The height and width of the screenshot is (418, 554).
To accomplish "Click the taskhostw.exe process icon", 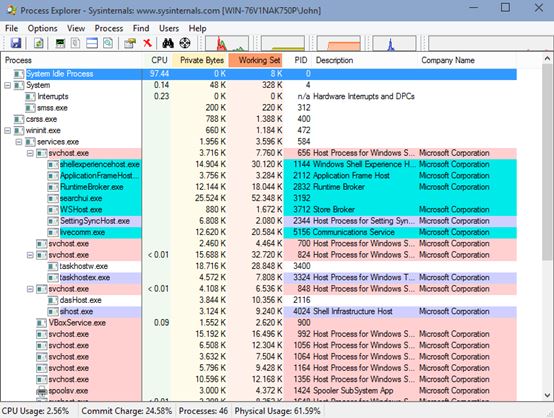I will pyautogui.click(x=53, y=266).
